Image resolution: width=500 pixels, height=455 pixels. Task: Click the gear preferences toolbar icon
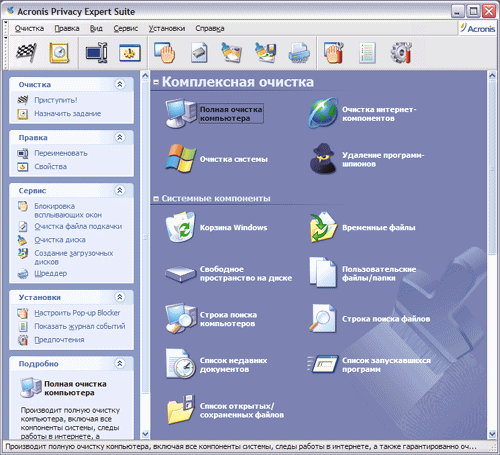[401, 53]
